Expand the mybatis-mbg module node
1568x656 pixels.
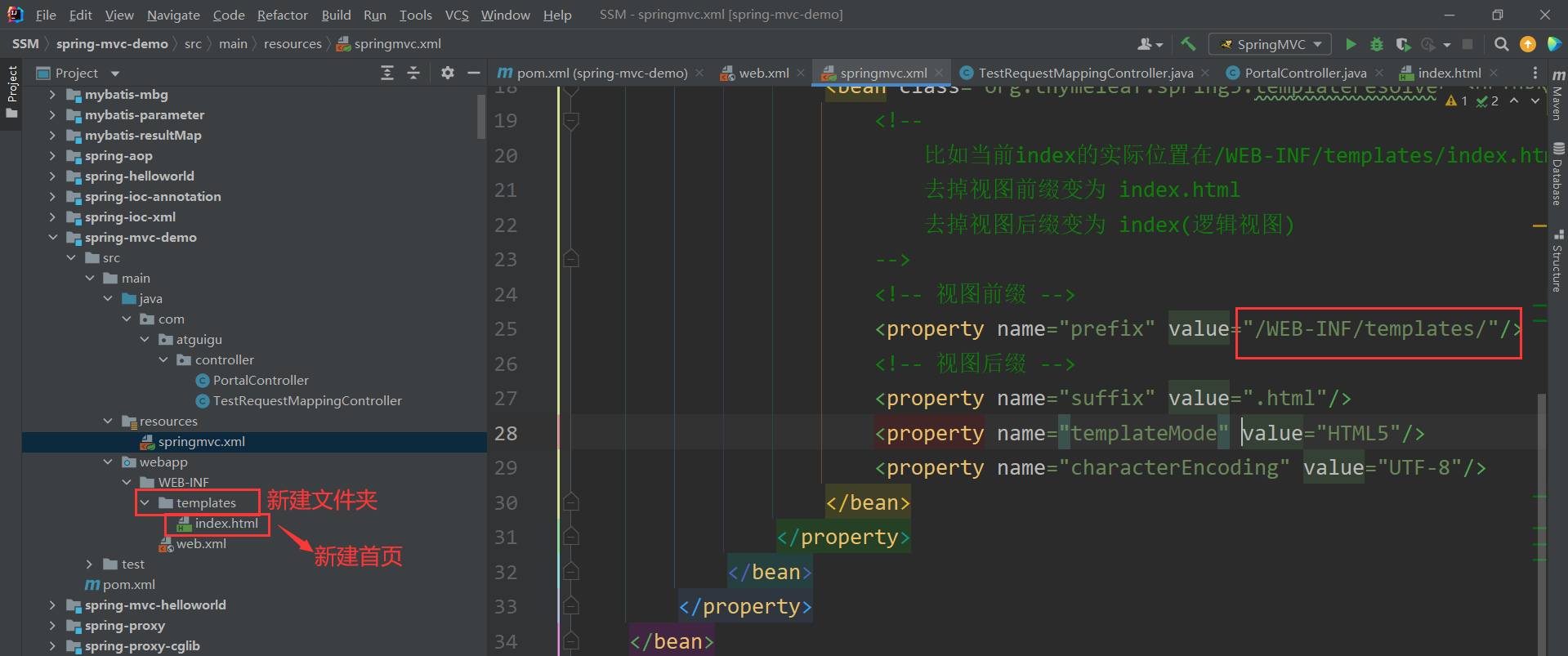[x=53, y=94]
